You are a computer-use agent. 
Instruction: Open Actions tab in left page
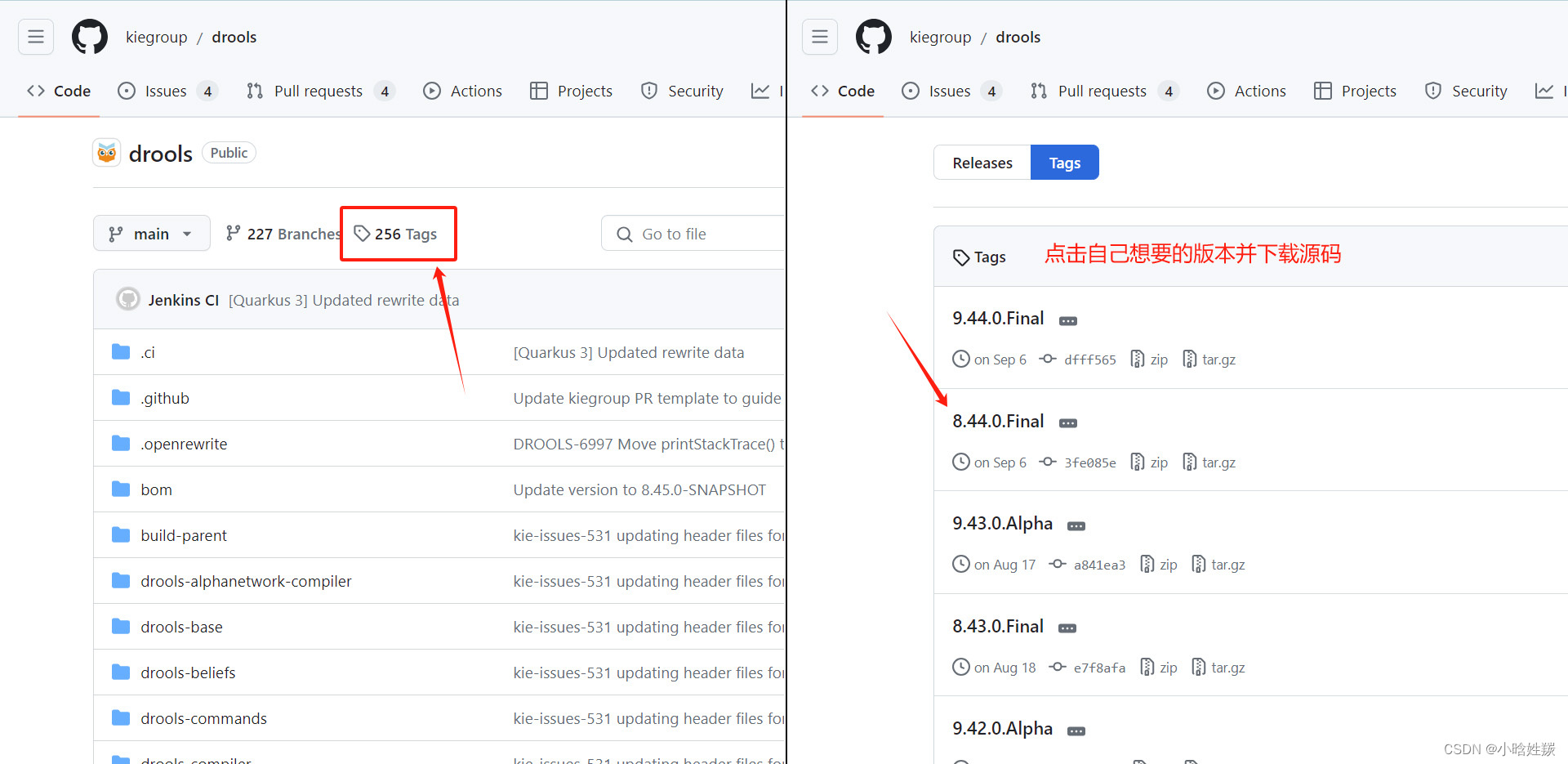(463, 91)
